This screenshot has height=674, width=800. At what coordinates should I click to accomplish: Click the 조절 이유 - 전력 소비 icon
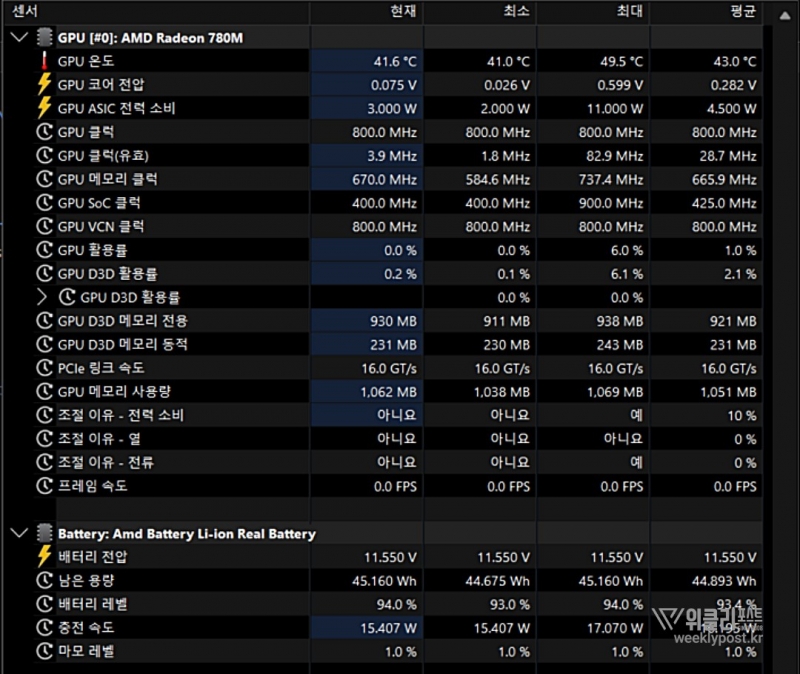(44, 415)
